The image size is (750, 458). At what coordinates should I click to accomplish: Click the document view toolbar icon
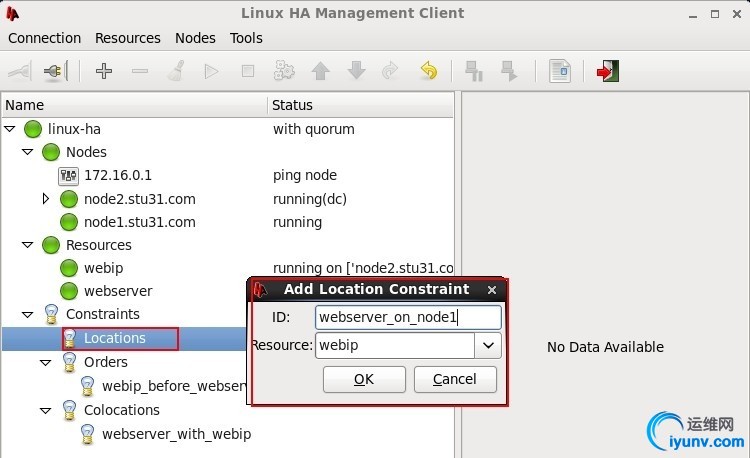560,71
